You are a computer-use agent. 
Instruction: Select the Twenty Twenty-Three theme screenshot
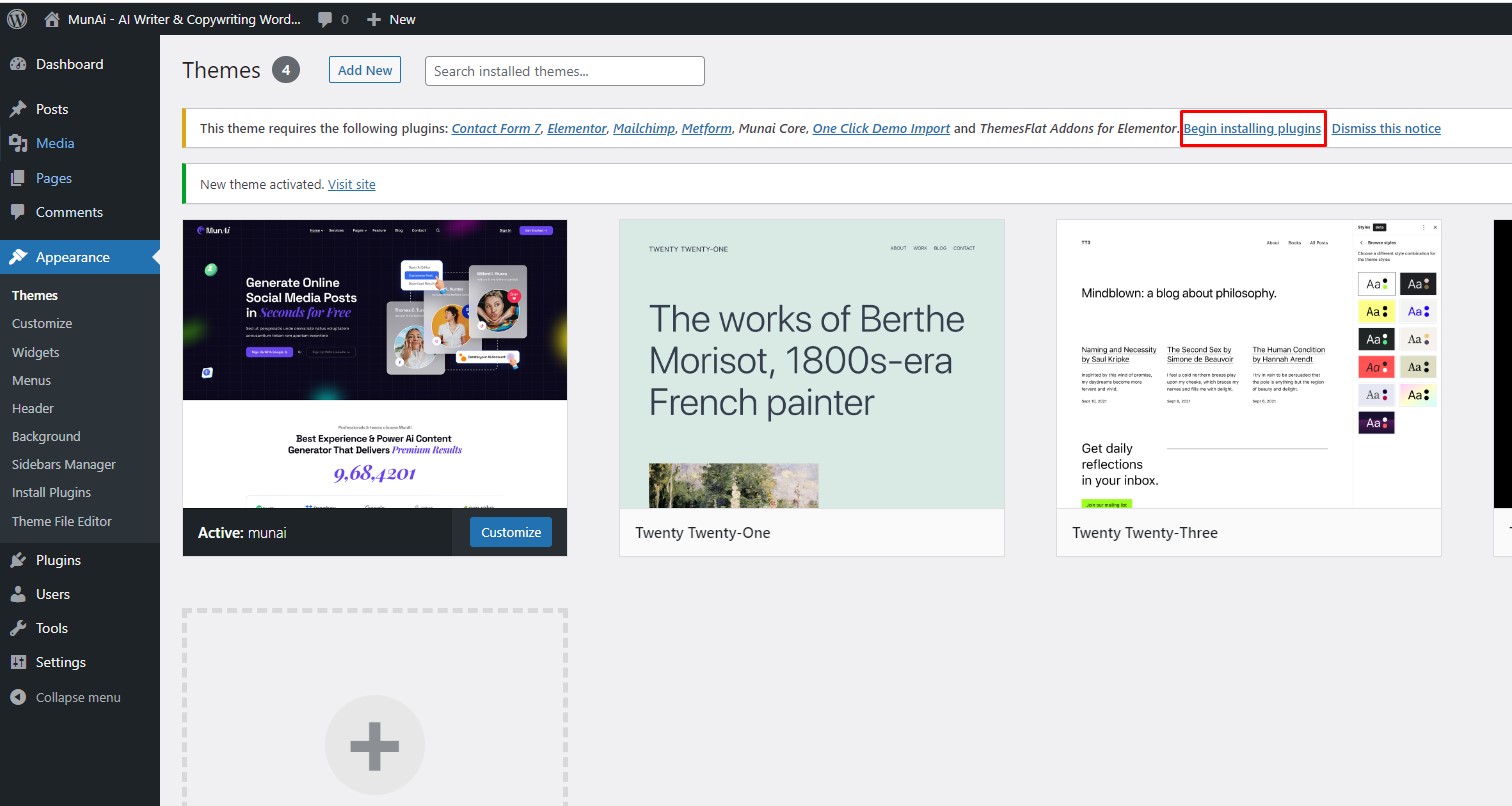(x=1249, y=364)
